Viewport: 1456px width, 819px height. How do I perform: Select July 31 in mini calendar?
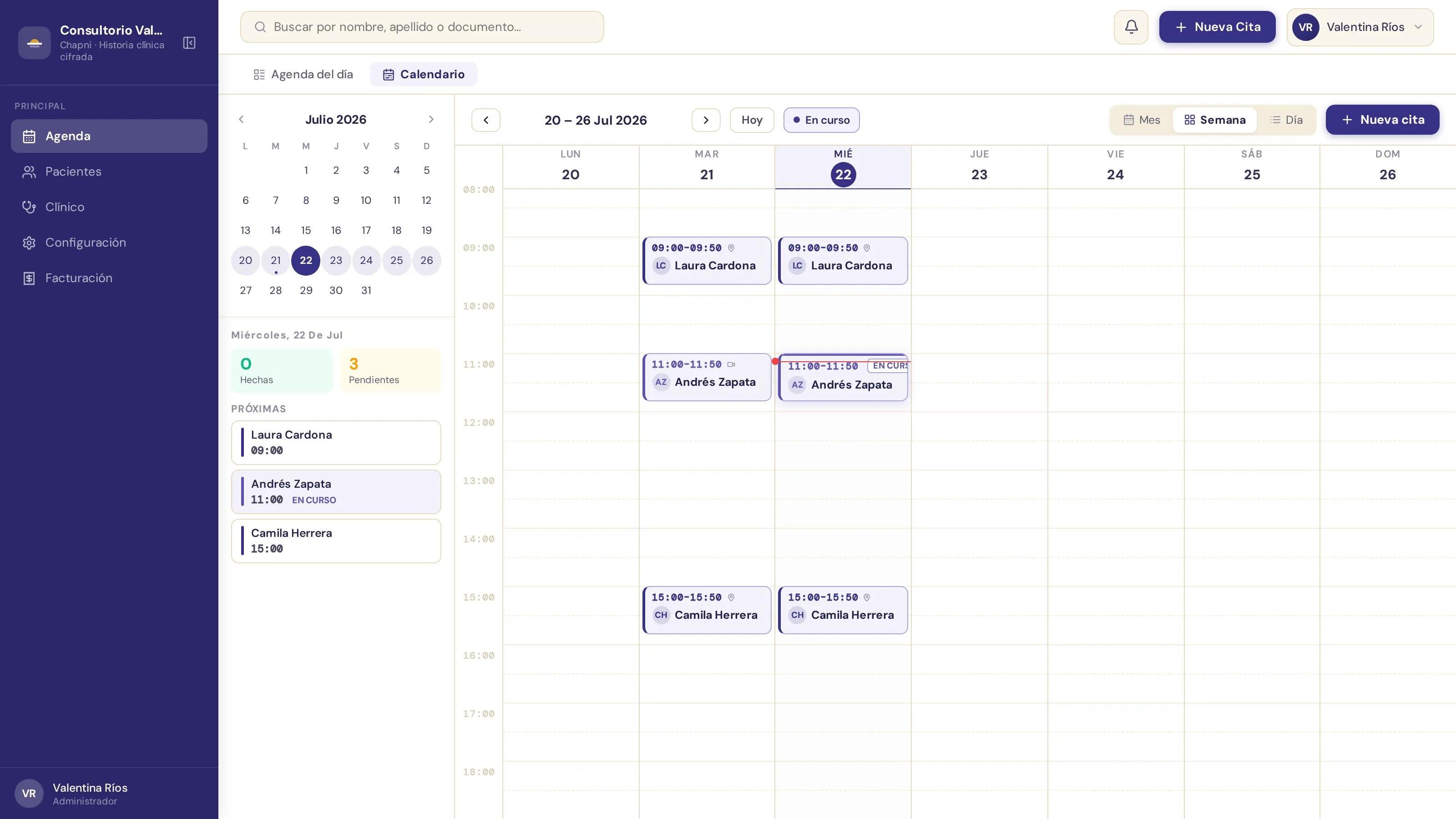click(366, 291)
